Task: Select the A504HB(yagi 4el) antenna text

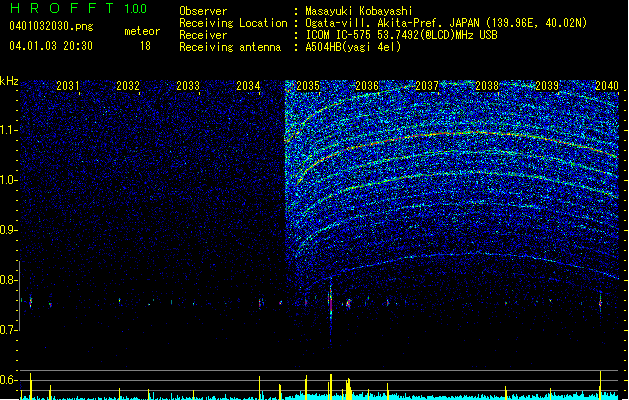Action: coord(353,47)
